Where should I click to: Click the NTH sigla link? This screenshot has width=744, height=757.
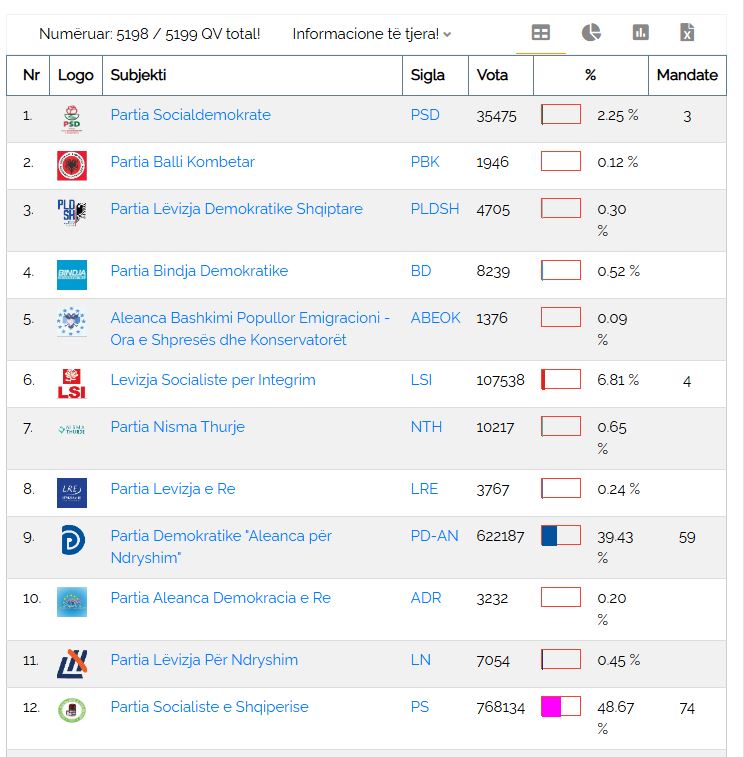pyautogui.click(x=426, y=427)
